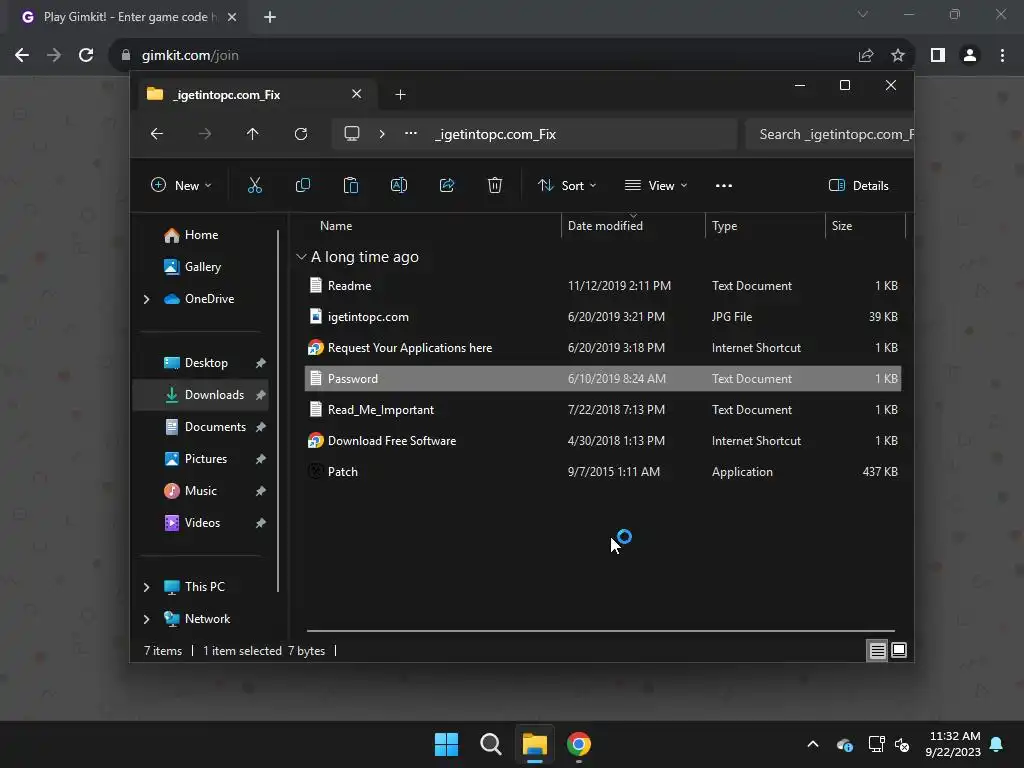Select the Read_Me_Important file
This screenshot has width=1024, height=768.
[x=603, y=409]
